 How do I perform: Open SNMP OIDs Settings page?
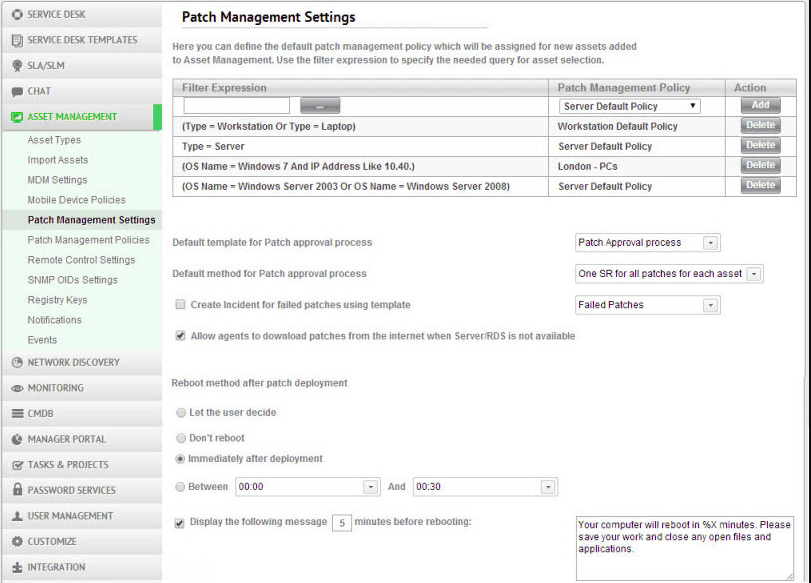point(72,280)
